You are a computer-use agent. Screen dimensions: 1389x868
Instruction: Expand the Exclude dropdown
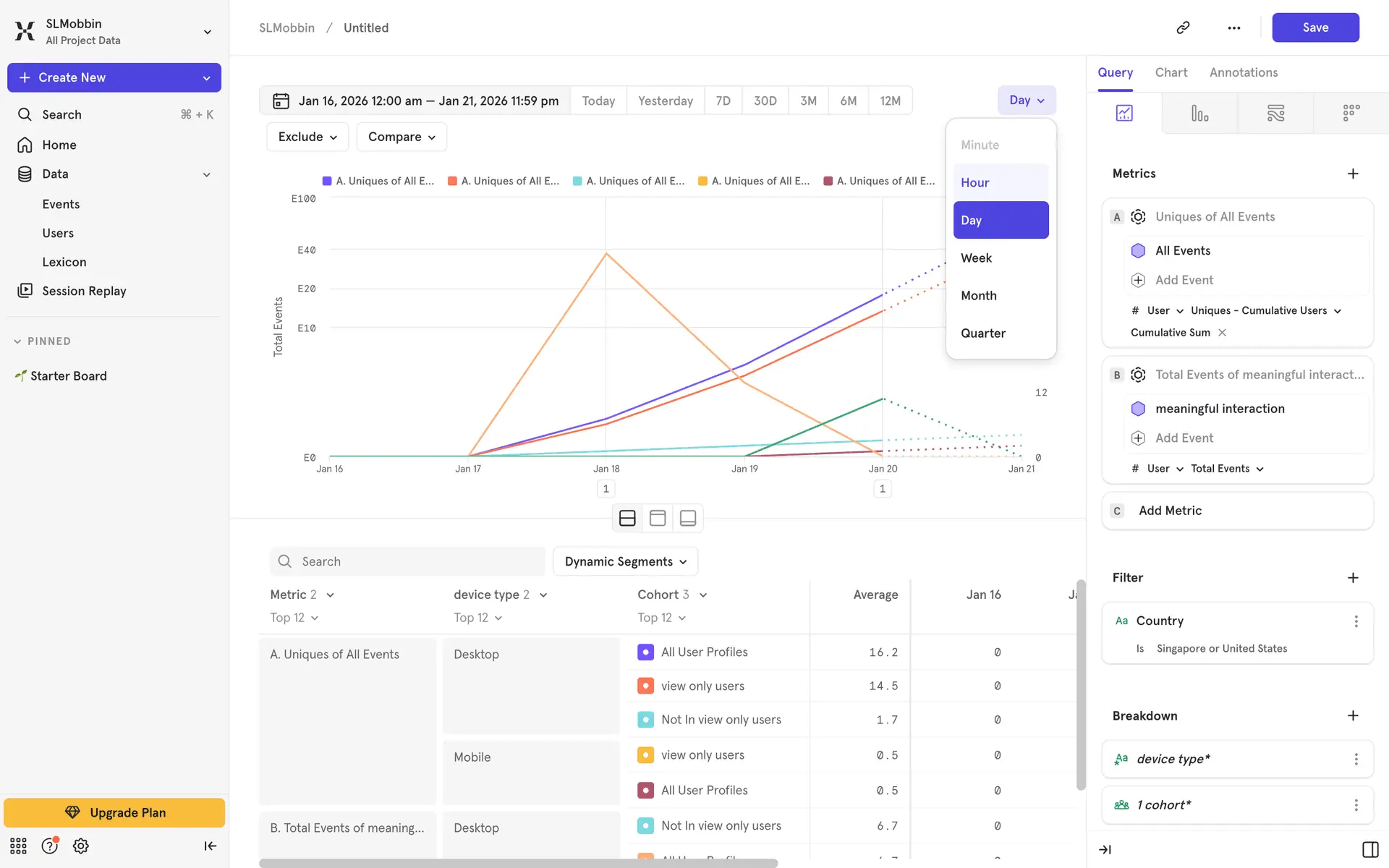[x=307, y=137]
